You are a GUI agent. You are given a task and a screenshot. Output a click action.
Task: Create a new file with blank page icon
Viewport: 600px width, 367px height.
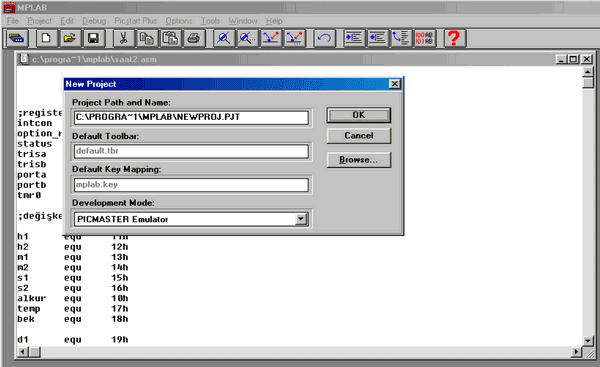(x=46, y=38)
